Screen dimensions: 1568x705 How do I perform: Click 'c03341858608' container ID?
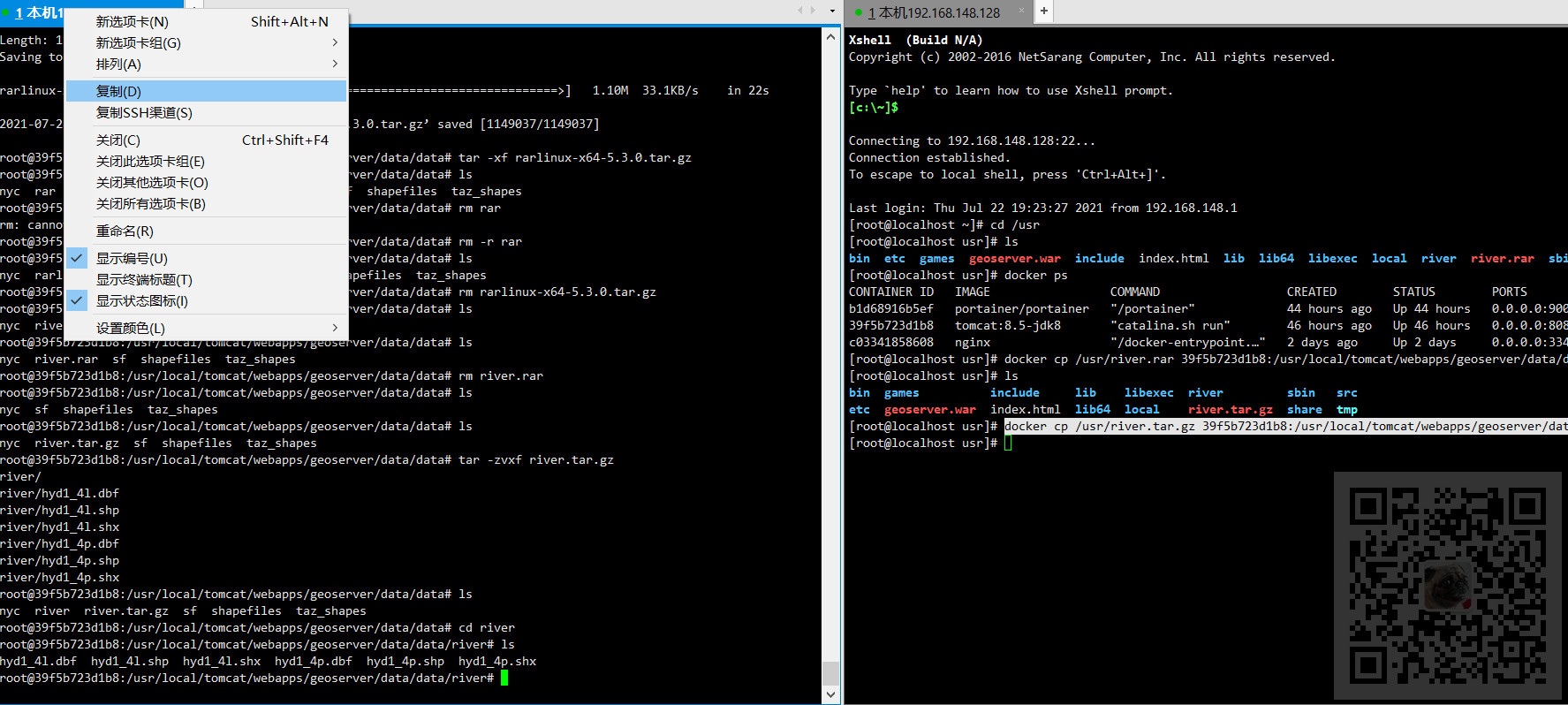pyautogui.click(x=891, y=342)
